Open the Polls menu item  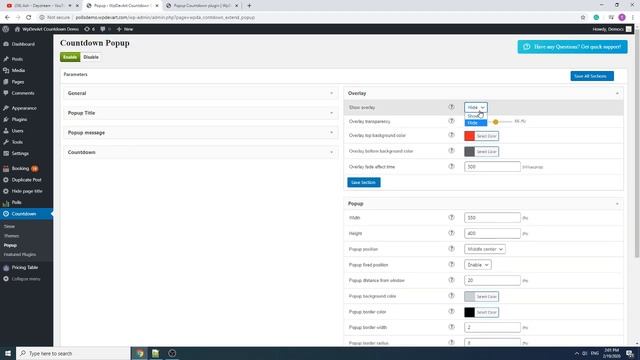tap(16, 202)
